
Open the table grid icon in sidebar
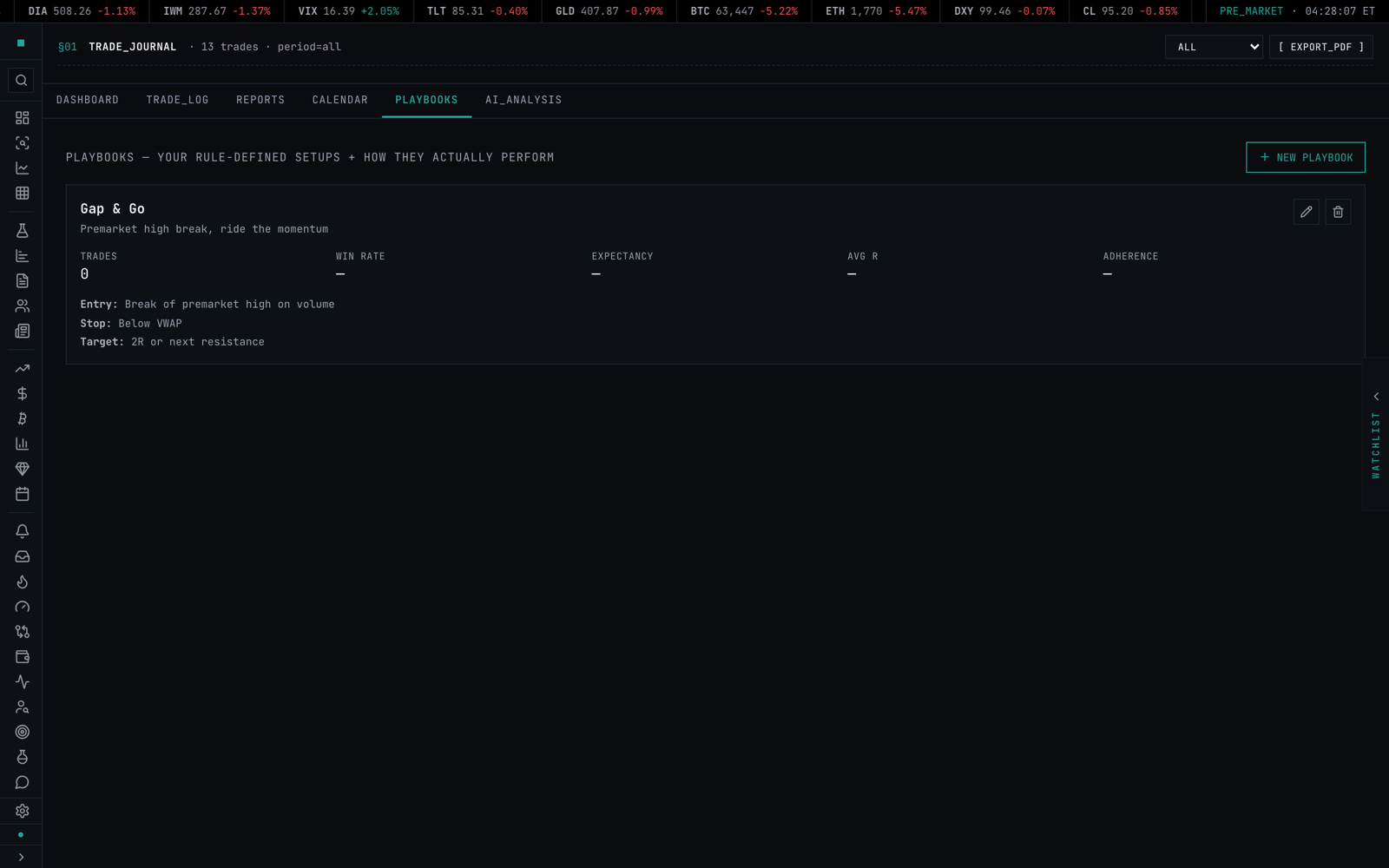click(22, 193)
